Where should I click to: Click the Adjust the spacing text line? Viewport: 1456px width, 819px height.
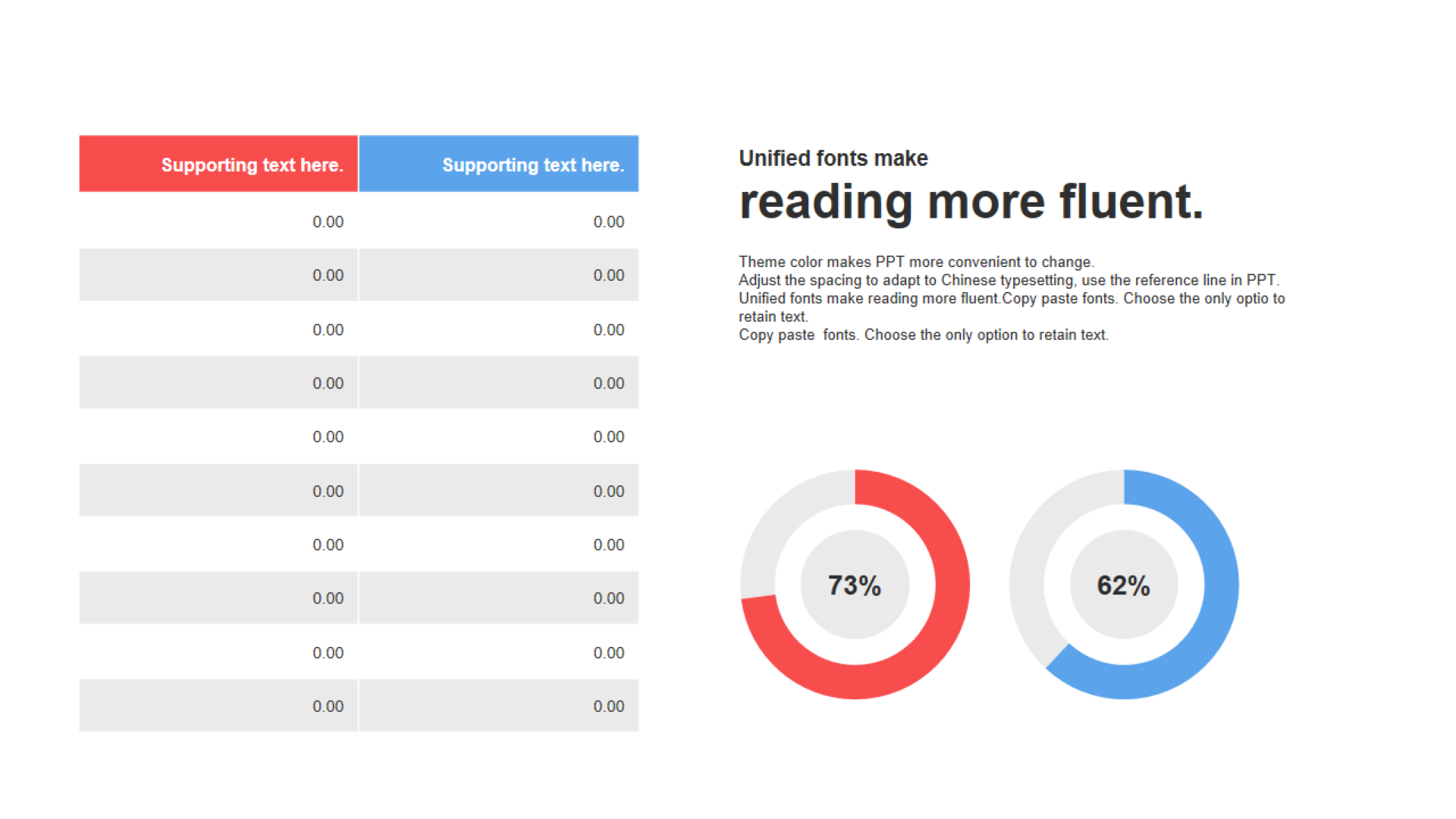tap(1009, 280)
